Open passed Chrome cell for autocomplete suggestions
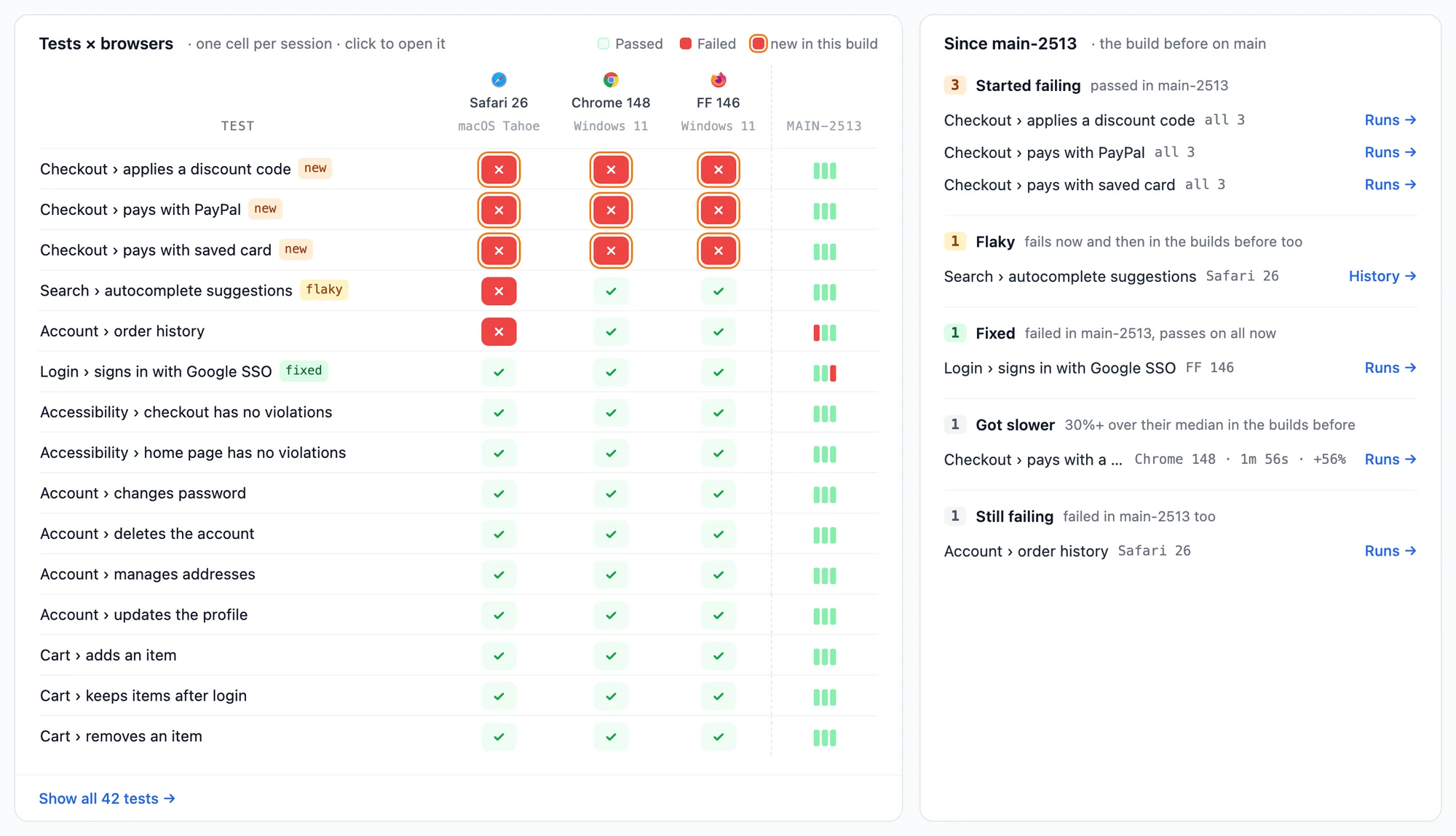This screenshot has width=1456, height=836. (611, 291)
